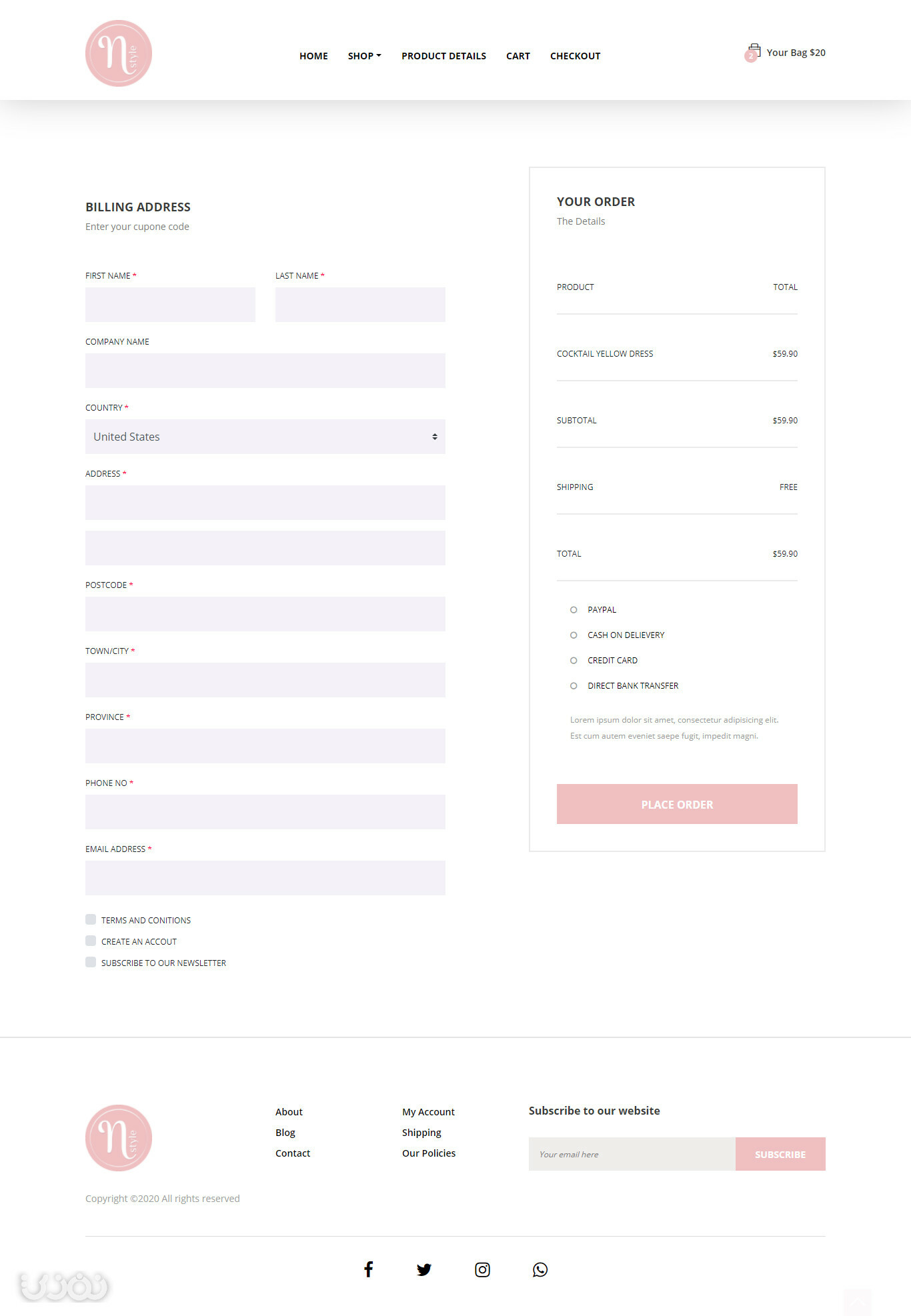
Task: Enable Create an Accout checkbox
Action: 91,941
